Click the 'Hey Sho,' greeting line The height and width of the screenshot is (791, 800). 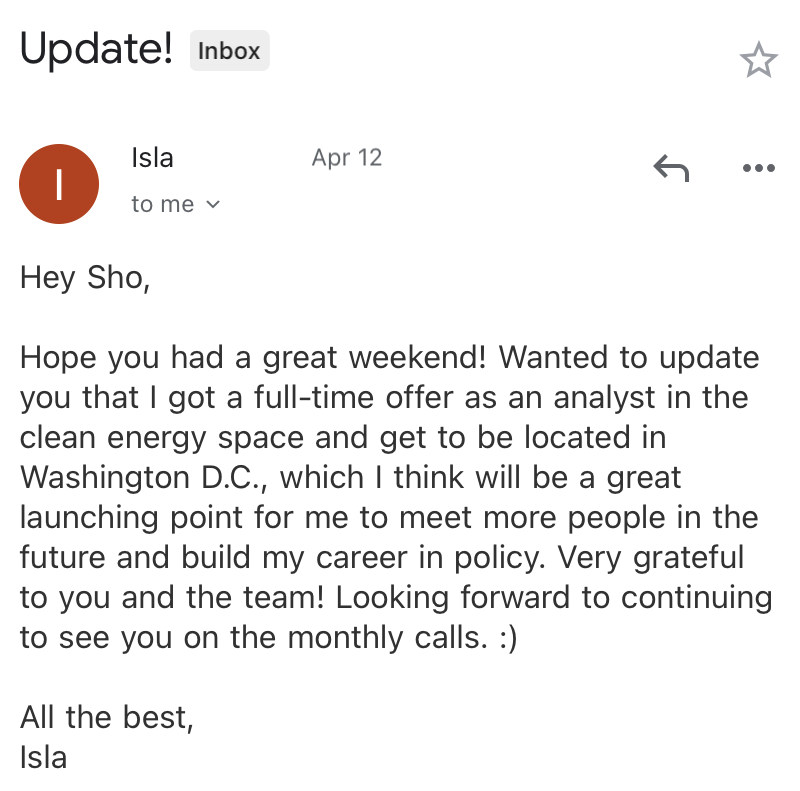pyautogui.click(x=84, y=277)
